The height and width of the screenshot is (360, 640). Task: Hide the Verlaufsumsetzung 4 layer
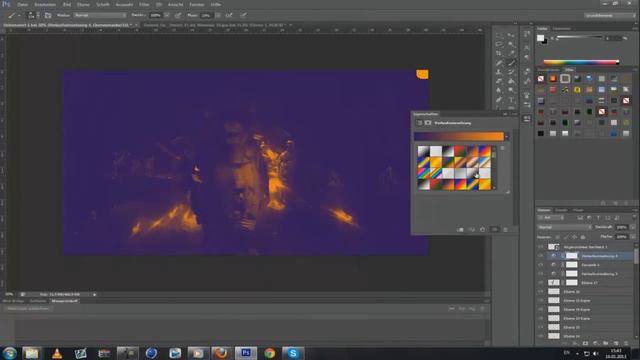(x=541, y=256)
